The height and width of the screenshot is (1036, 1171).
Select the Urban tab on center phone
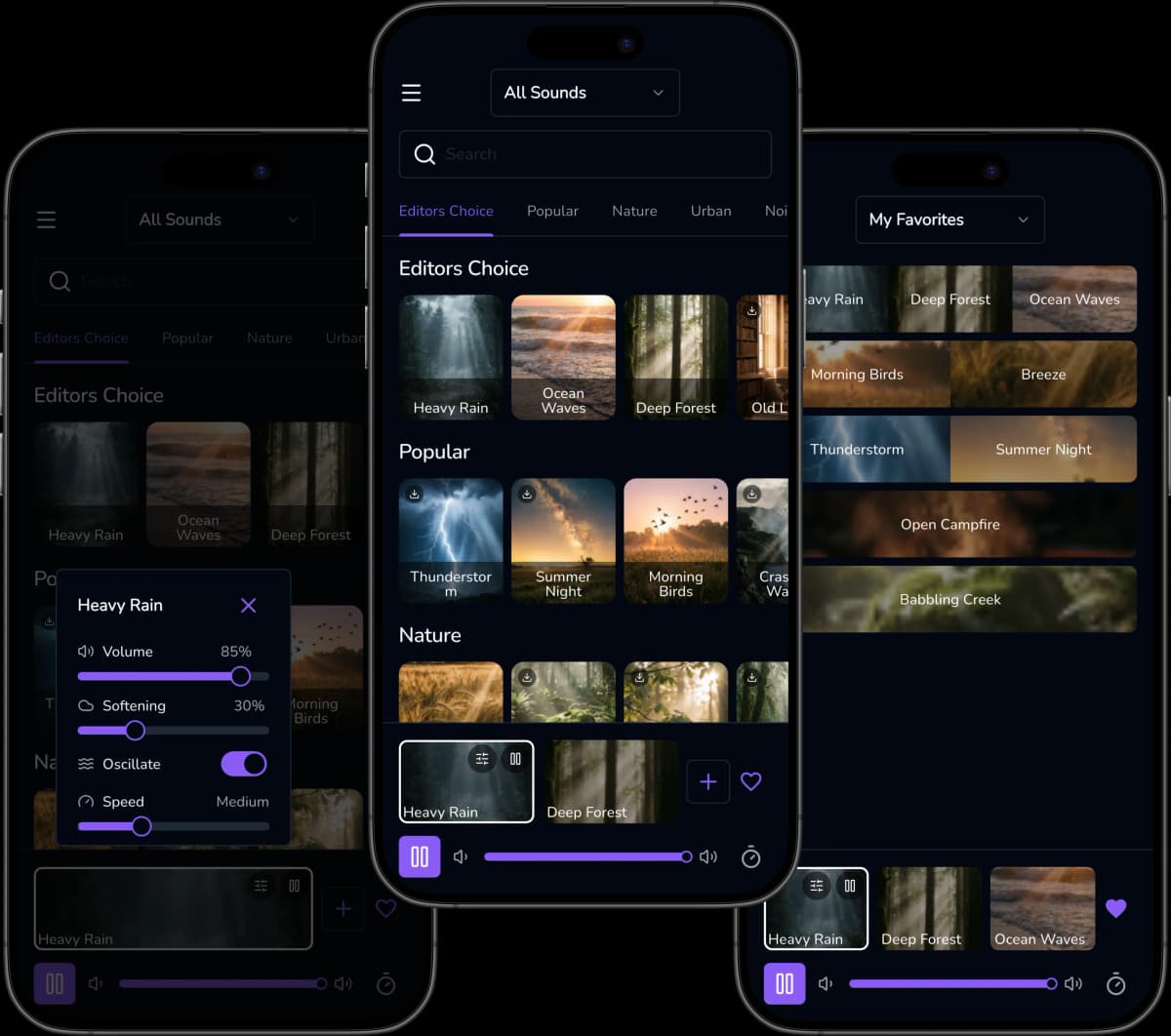(710, 211)
